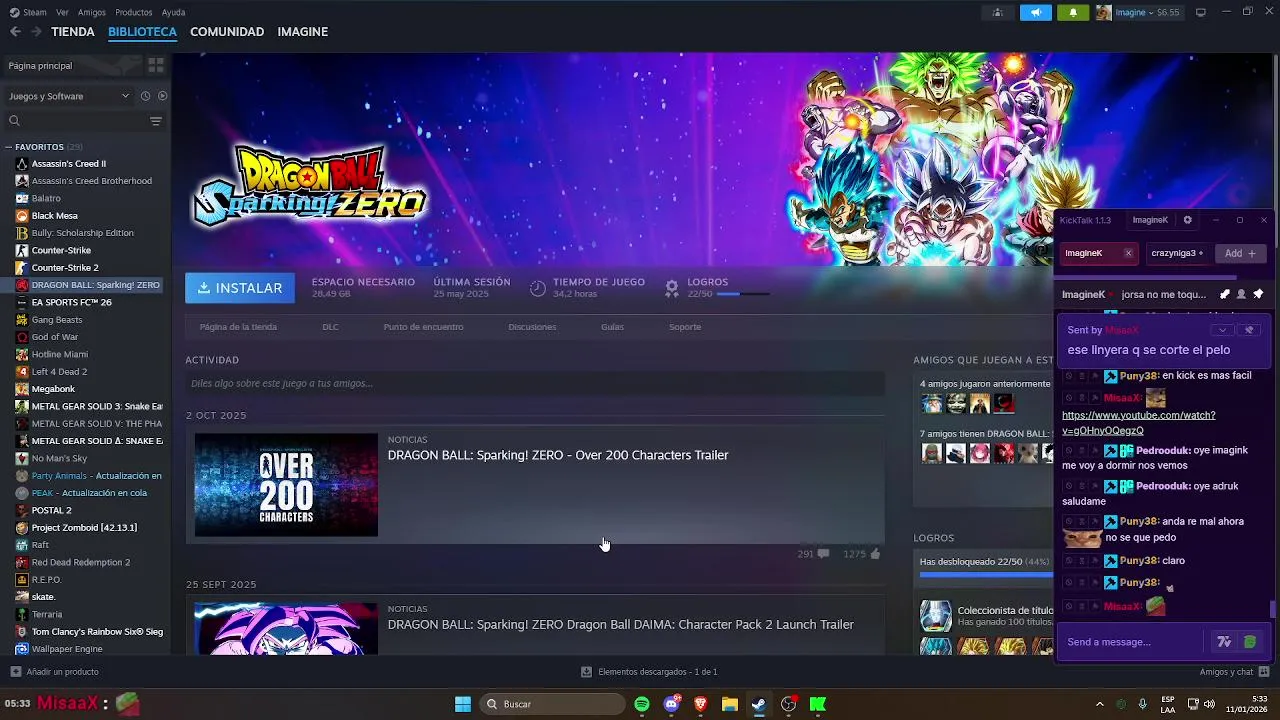Click Añadir un producto
Screen dimensions: 1280x720
coord(55,672)
